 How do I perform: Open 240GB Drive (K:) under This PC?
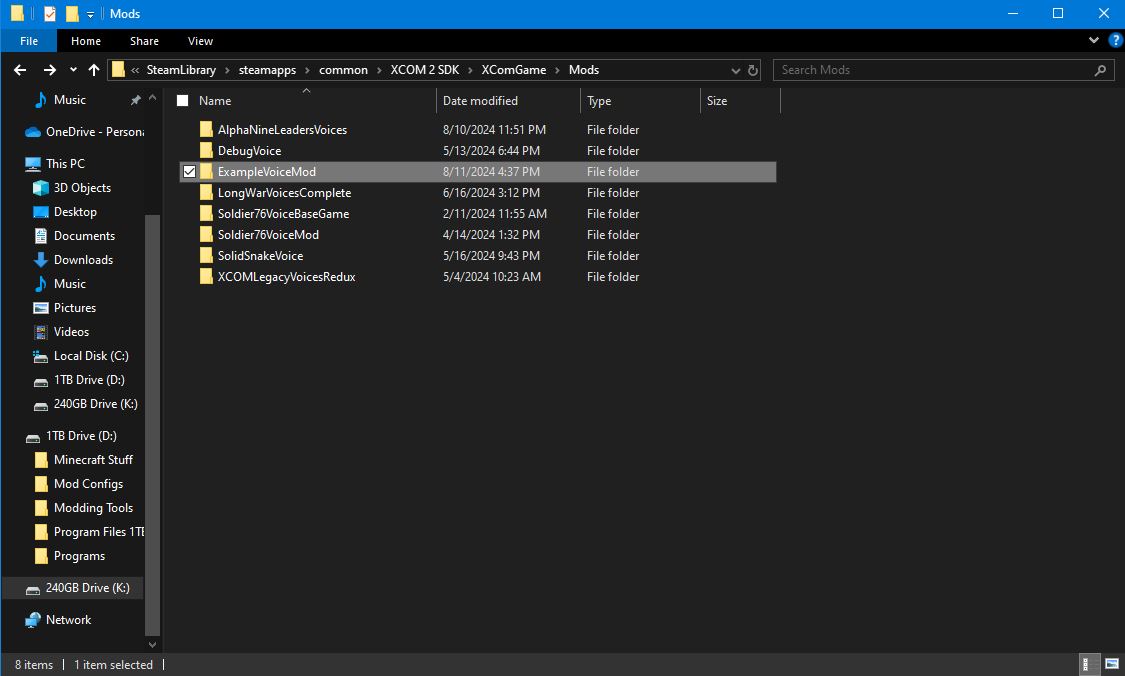click(95, 404)
